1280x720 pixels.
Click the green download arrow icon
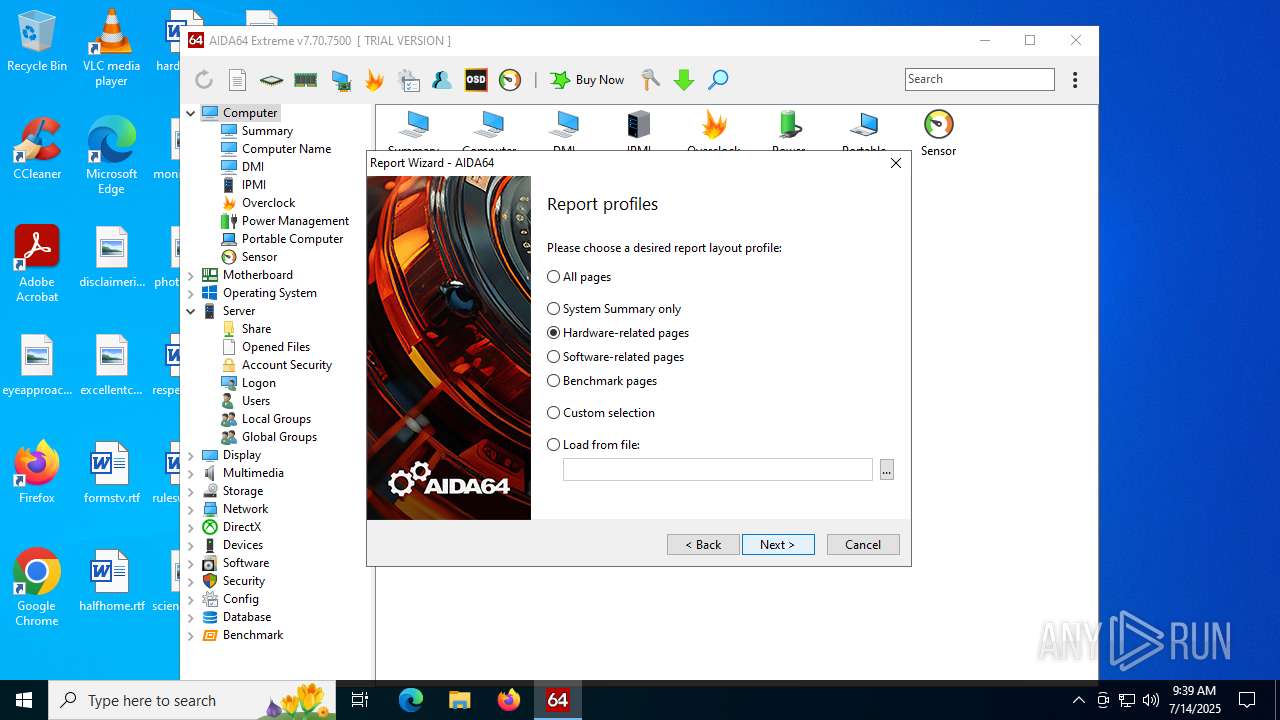click(684, 80)
